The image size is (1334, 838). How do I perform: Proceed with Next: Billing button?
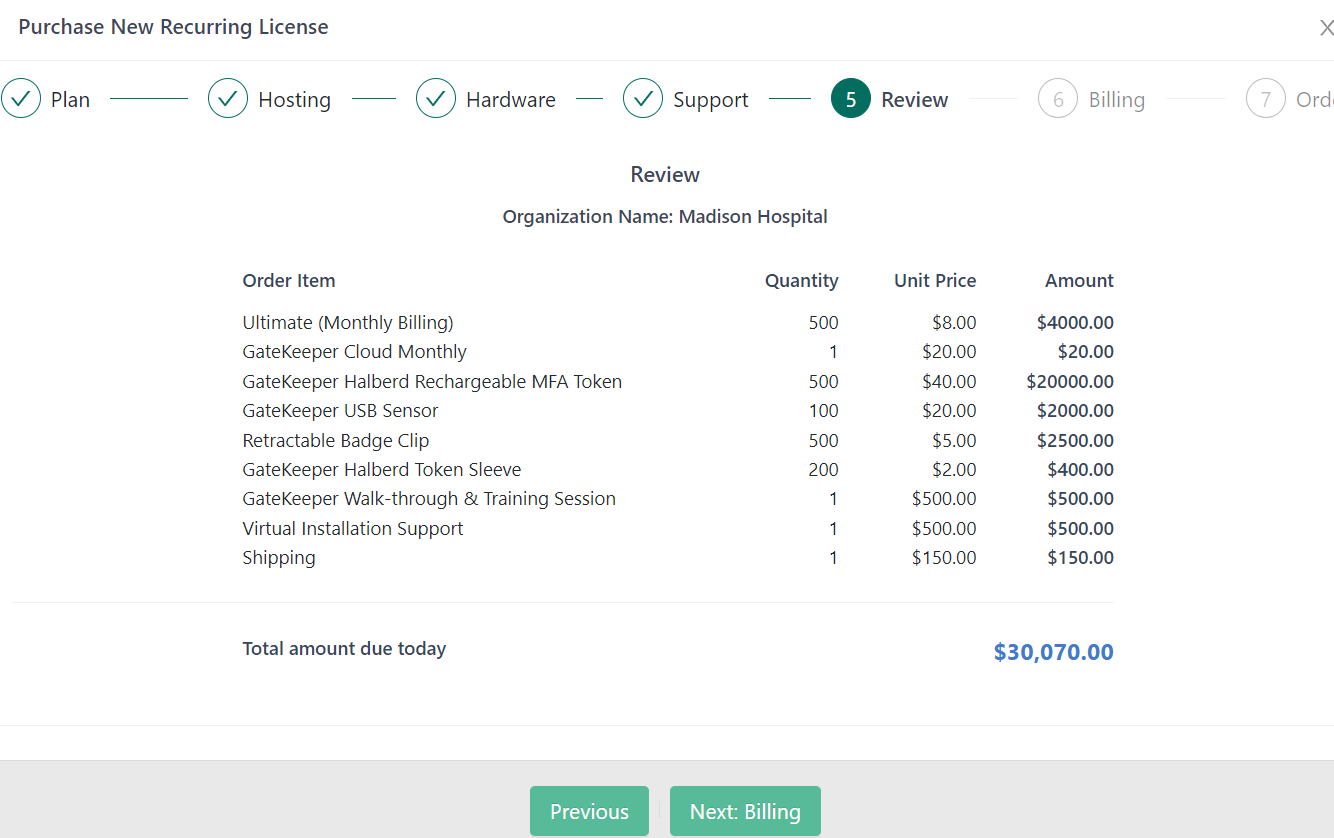pos(745,811)
